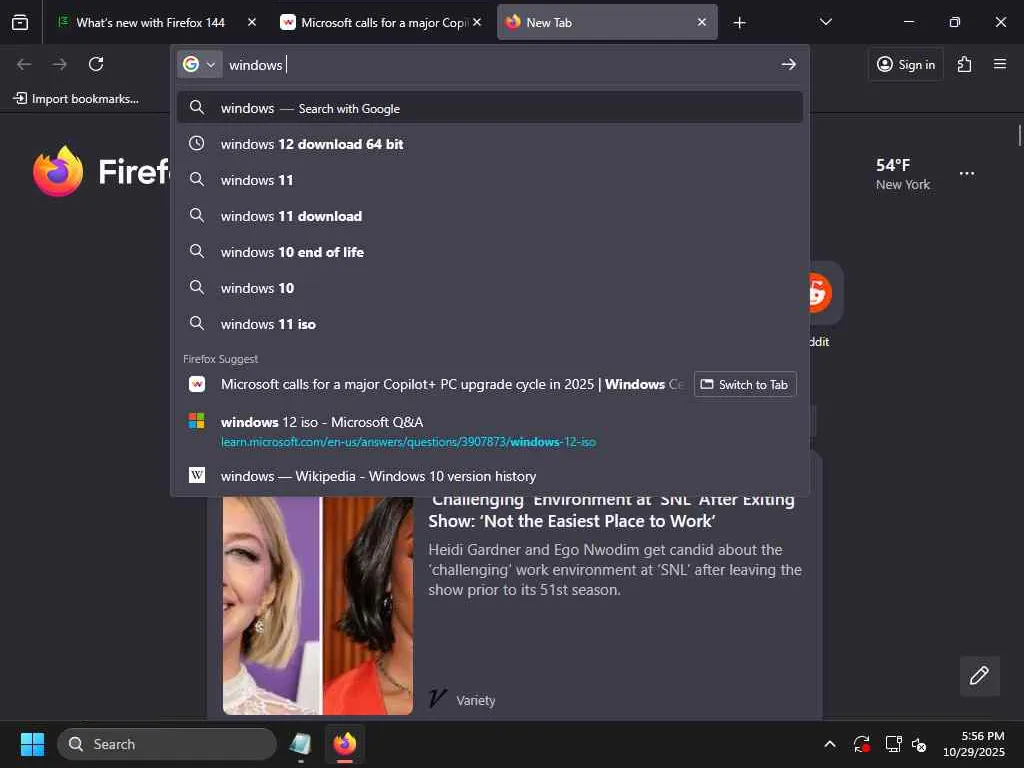The image size is (1024, 768).
Task: Close the New Tab tab
Action: point(701,22)
